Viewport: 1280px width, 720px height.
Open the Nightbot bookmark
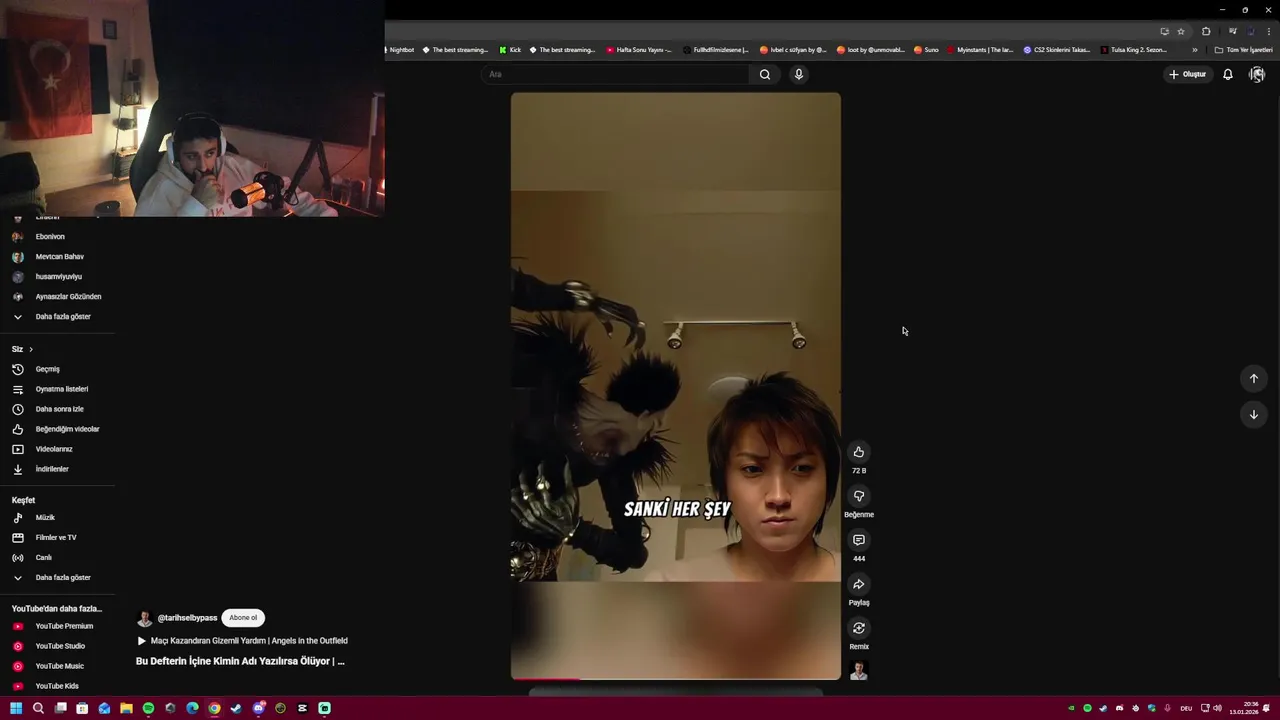pyautogui.click(x=400, y=50)
